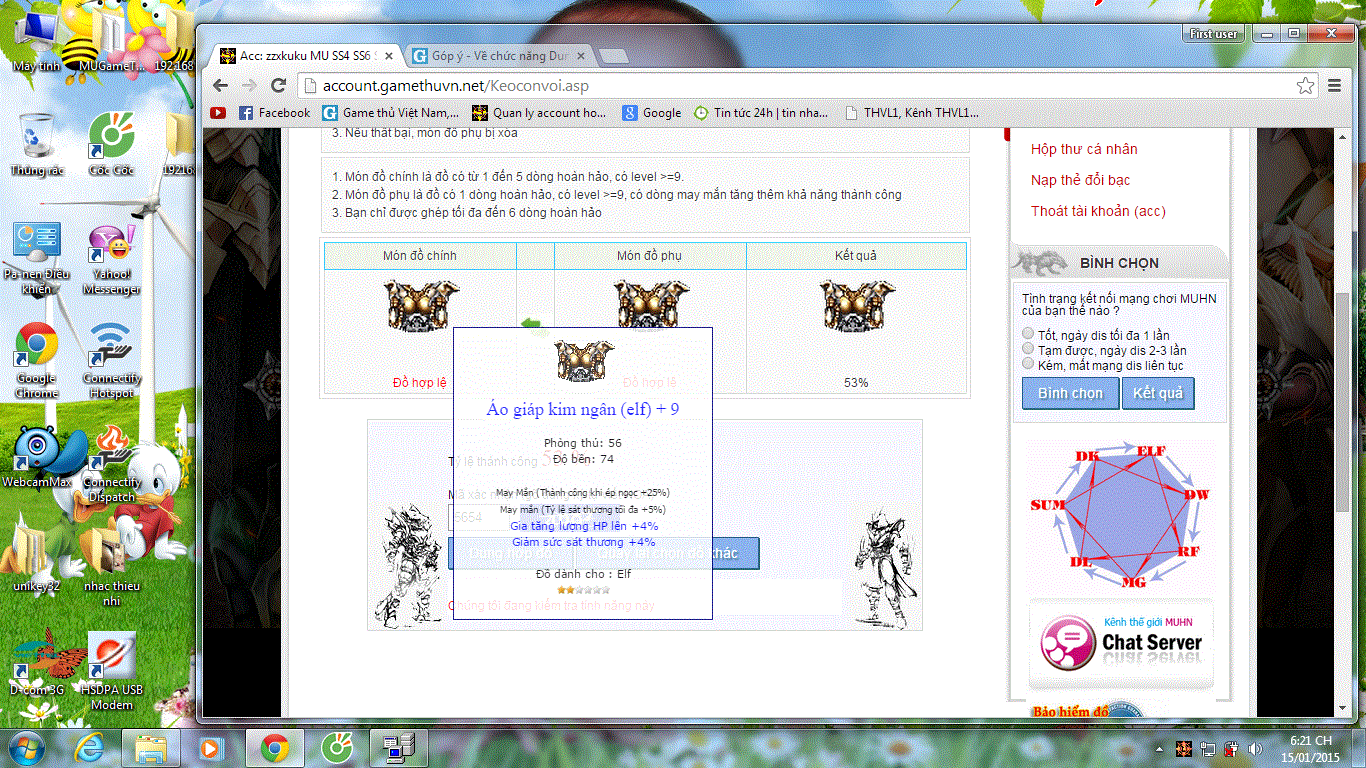
Task: Open WebcamMax desktop shortcut
Action: point(36,458)
